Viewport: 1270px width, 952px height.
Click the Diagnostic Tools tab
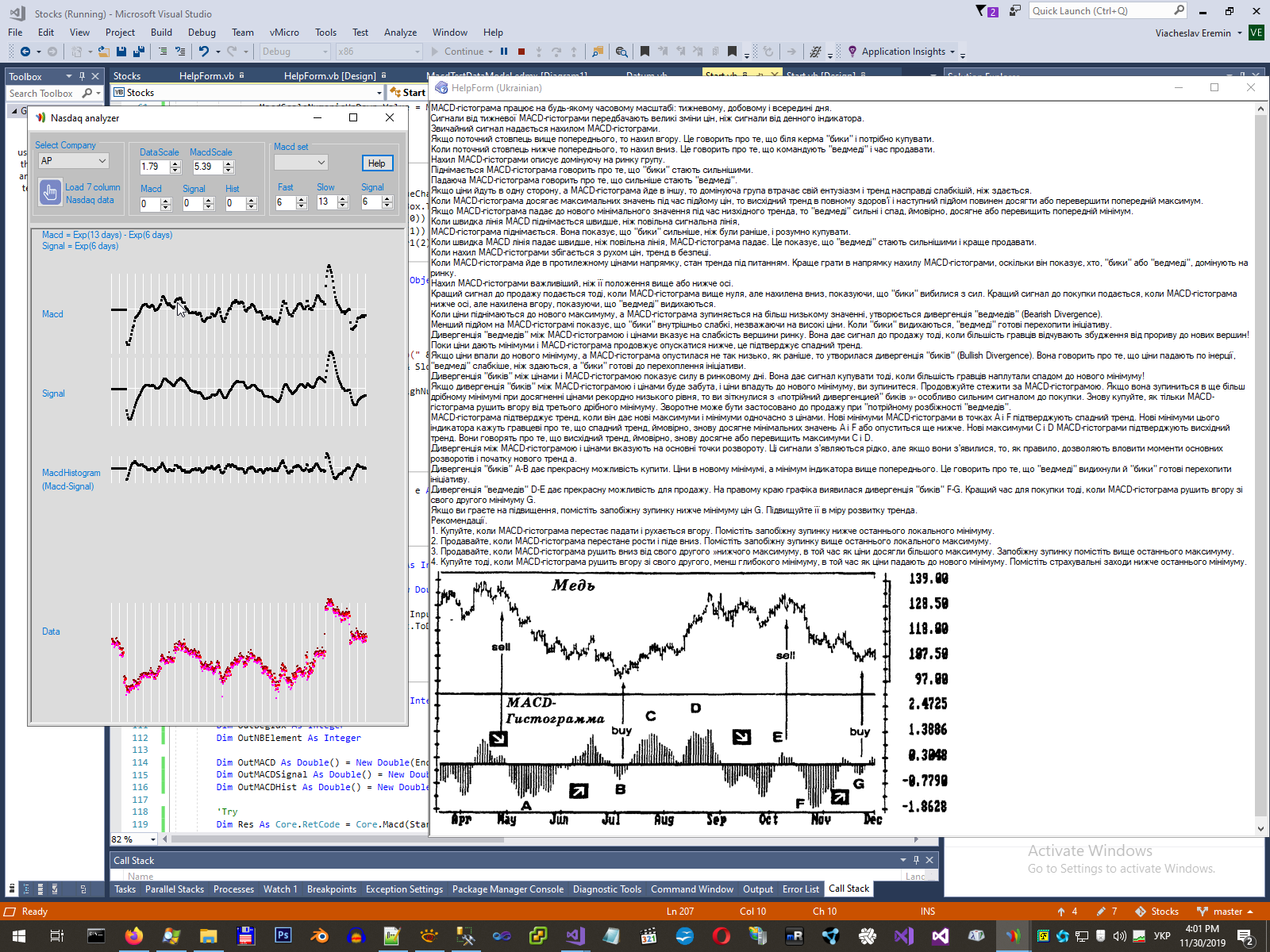607,889
